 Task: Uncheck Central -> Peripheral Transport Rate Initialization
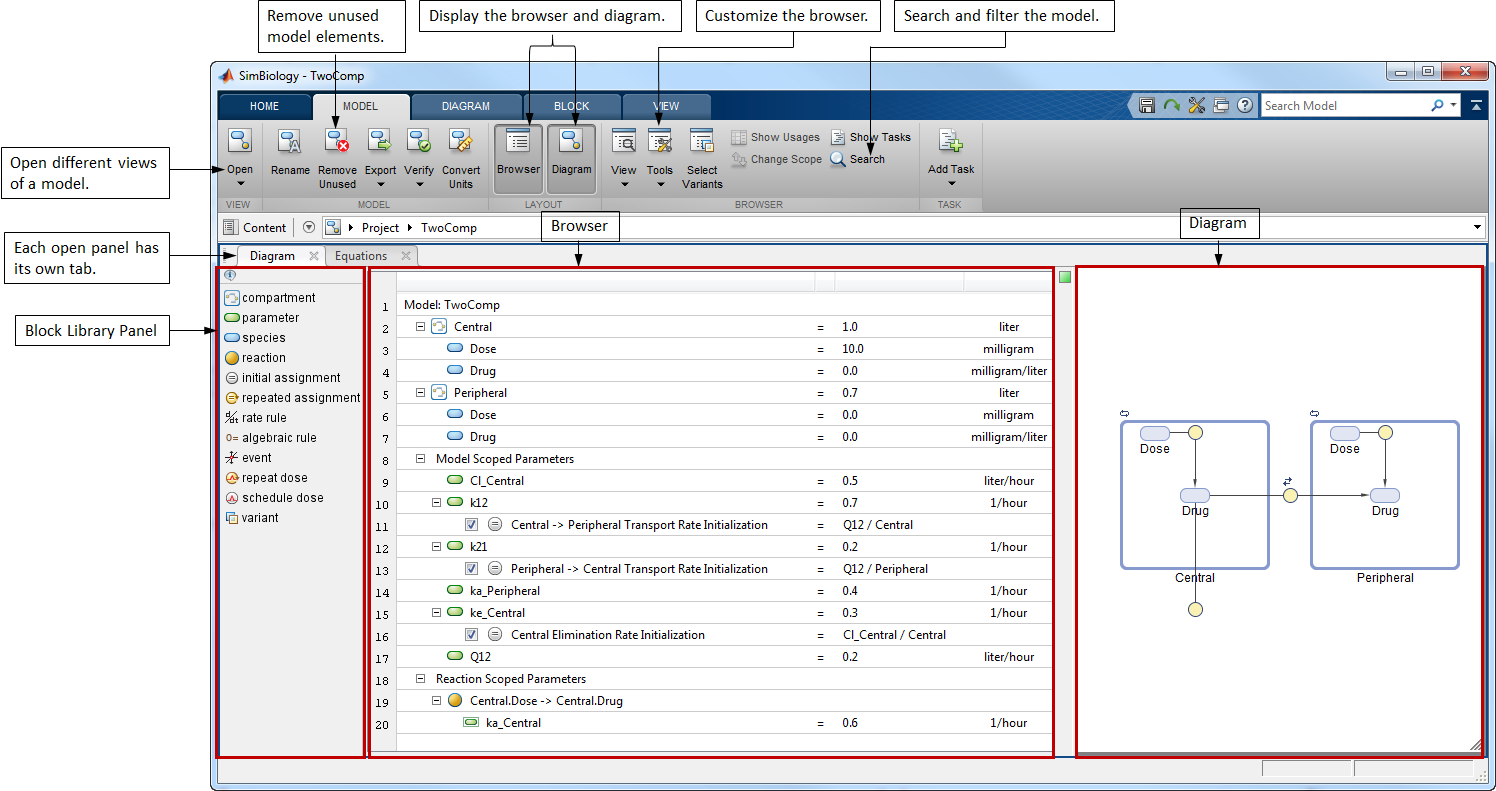[471, 525]
